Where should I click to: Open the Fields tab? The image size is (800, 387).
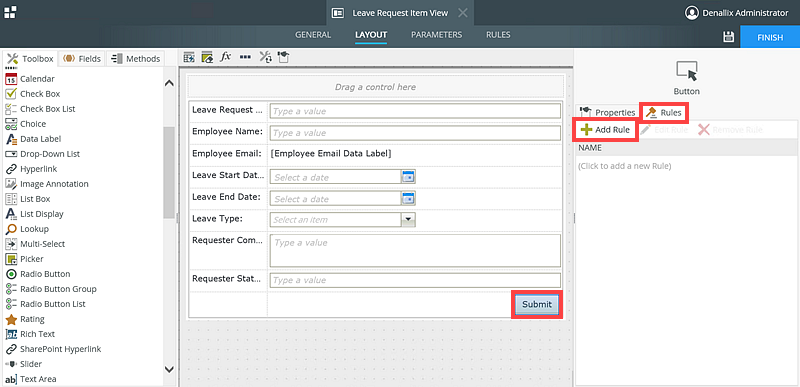coord(82,59)
